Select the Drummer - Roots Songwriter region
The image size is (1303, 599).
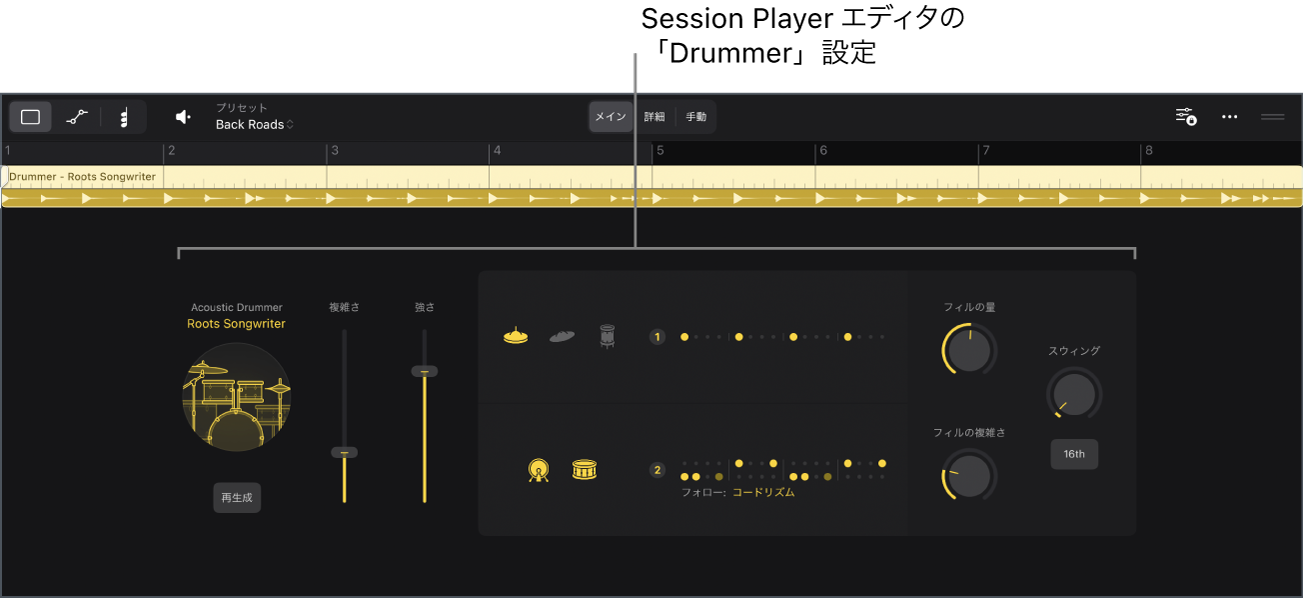pos(651,186)
